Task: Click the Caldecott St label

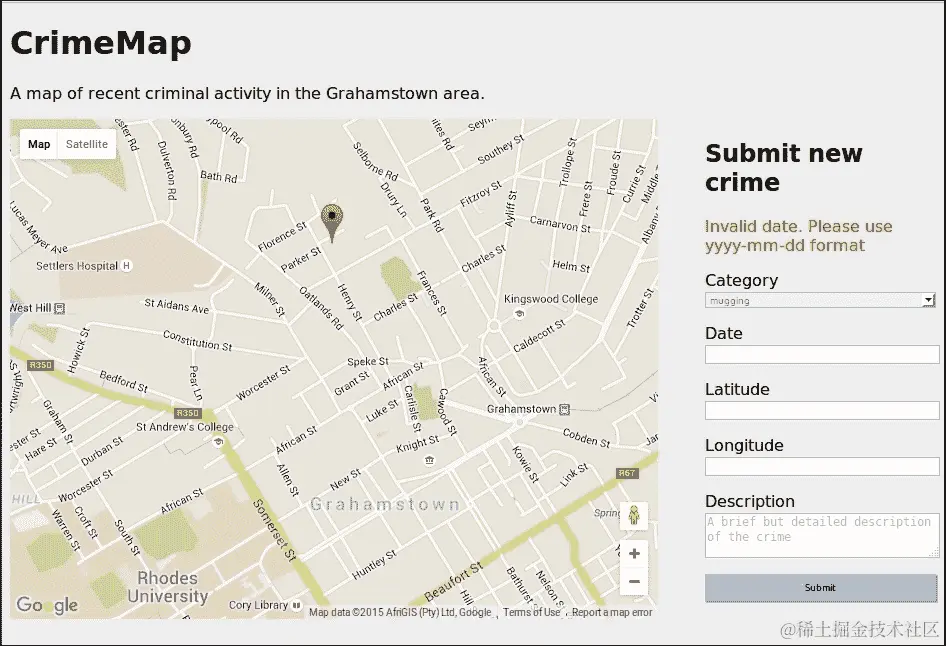Action: [539, 336]
